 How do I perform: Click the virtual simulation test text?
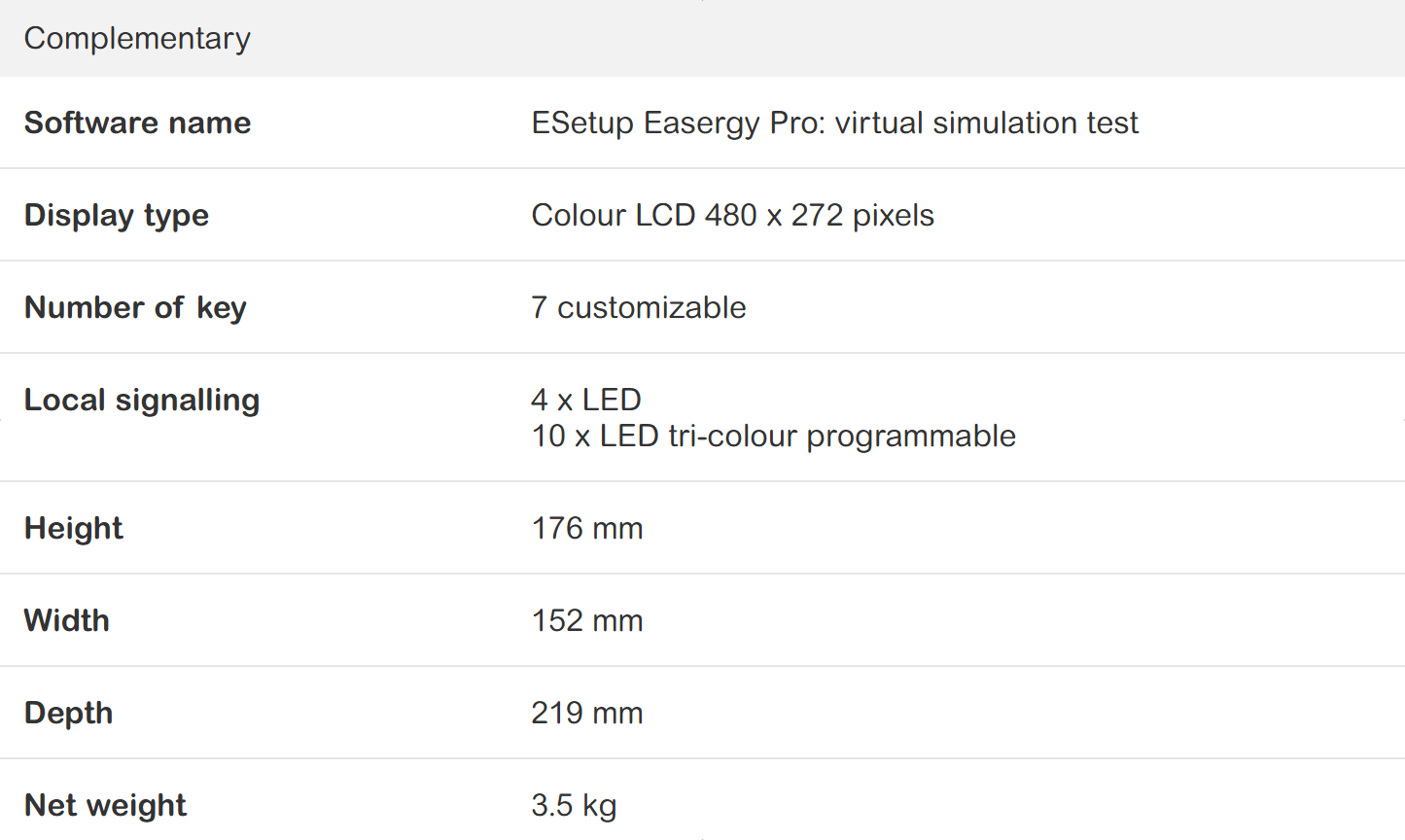click(x=986, y=123)
